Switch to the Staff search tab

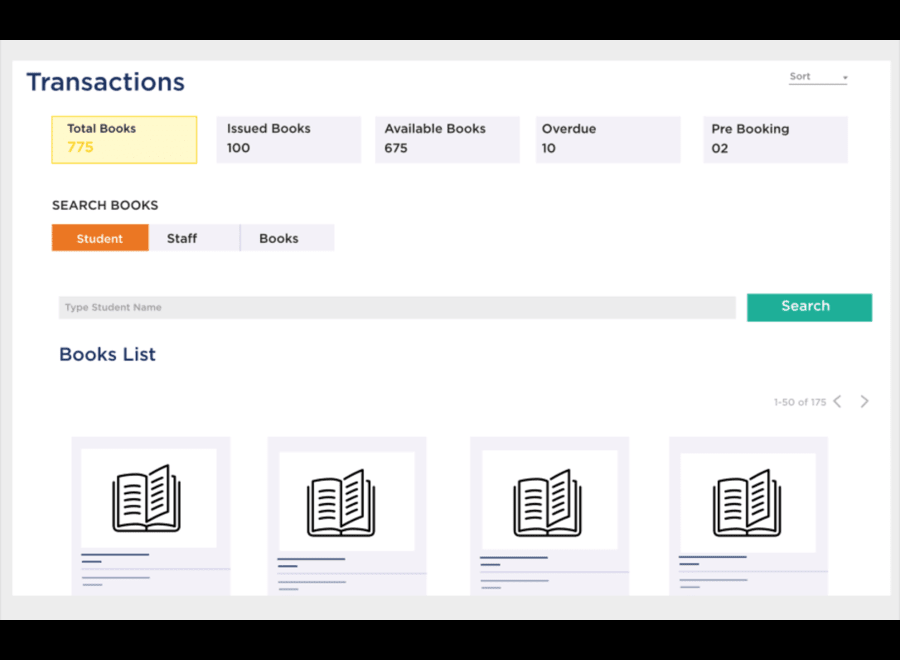click(182, 238)
